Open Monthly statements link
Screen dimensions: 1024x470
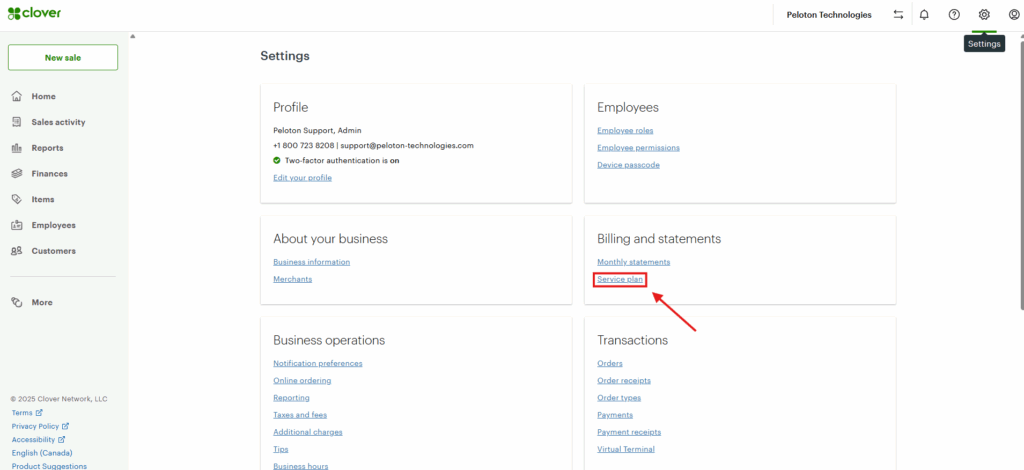(x=633, y=262)
